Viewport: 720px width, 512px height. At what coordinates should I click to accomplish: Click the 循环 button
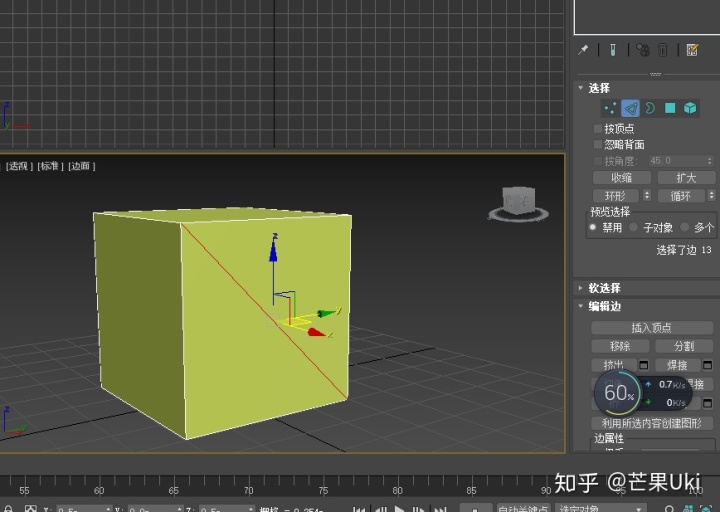[681, 196]
